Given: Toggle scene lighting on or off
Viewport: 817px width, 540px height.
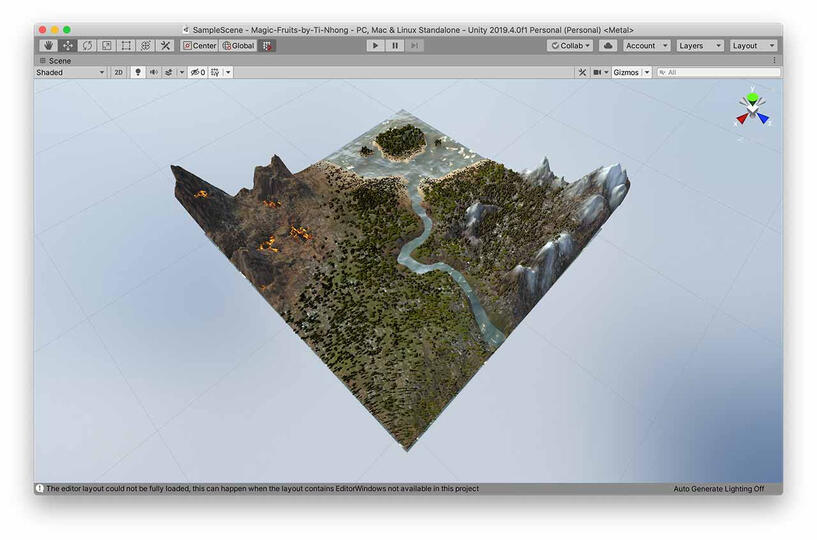Looking at the screenshot, I should [138, 73].
